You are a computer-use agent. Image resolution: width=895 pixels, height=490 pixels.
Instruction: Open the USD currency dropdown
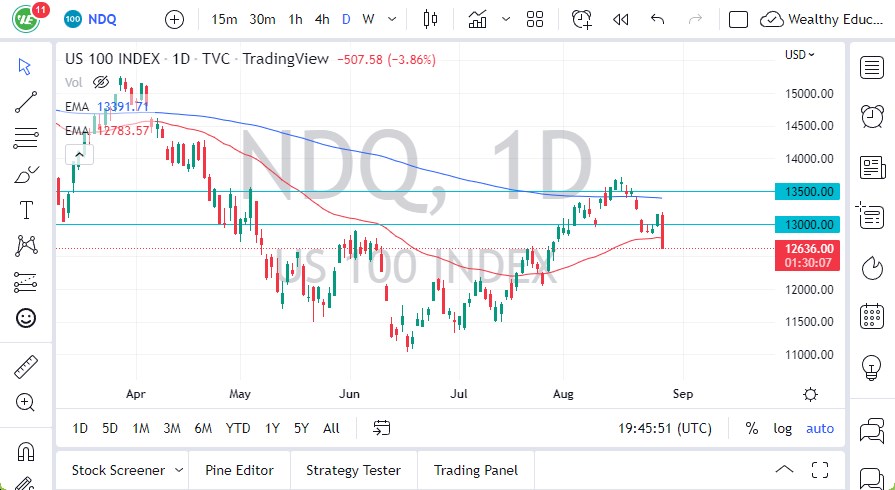(800, 55)
